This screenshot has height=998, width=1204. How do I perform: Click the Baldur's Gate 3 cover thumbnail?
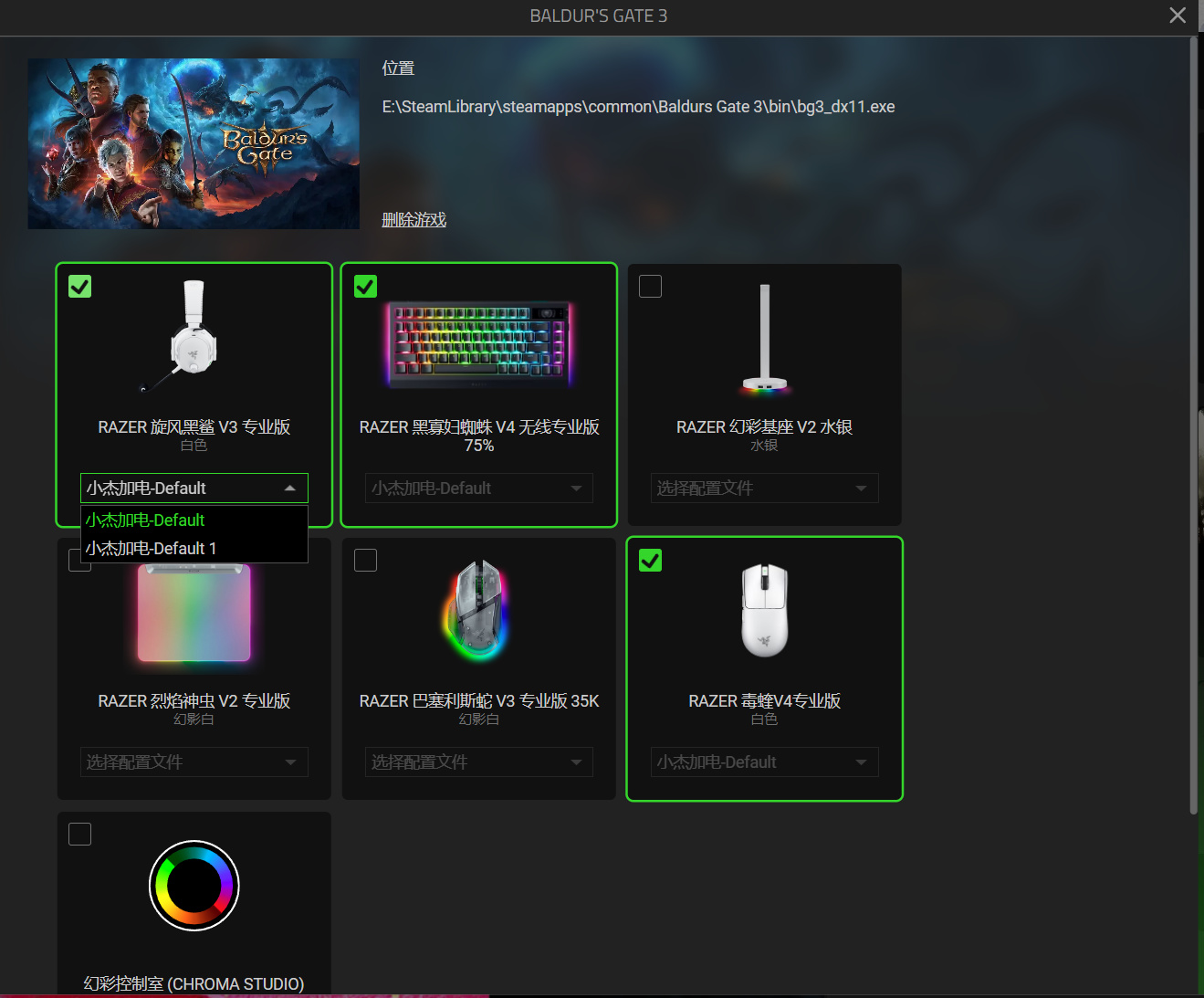point(194,143)
